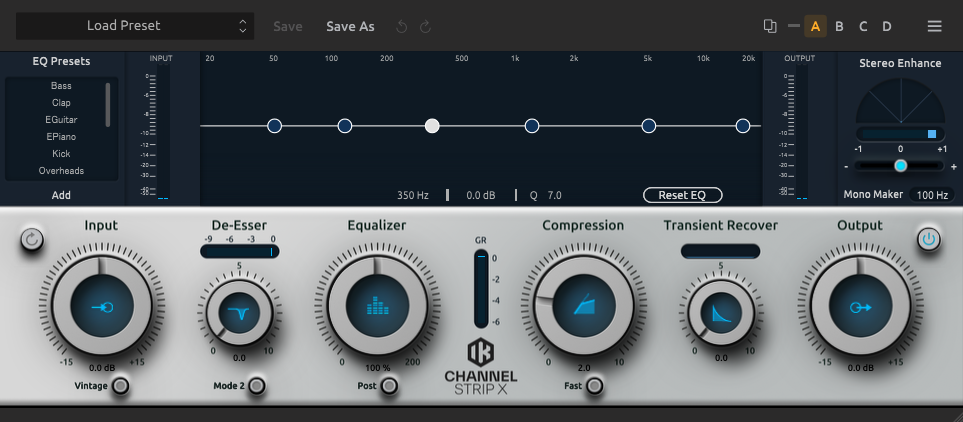The height and width of the screenshot is (422, 963).
Task: Select the Kick EQ preset
Action: point(61,154)
